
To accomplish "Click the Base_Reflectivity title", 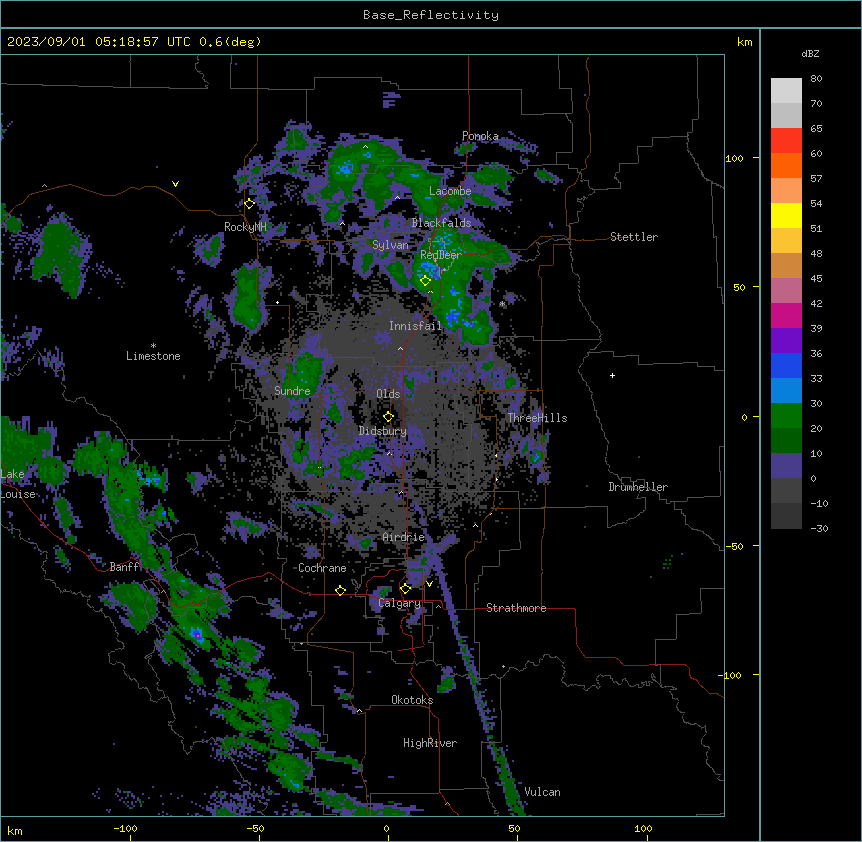I will point(431,15).
